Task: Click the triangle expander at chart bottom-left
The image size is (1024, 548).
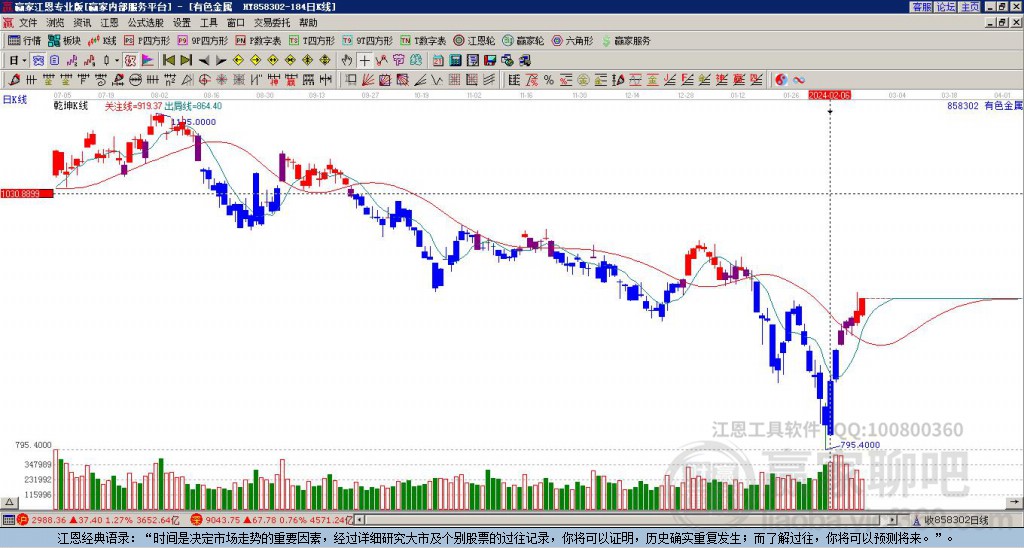Action: tap(9, 503)
